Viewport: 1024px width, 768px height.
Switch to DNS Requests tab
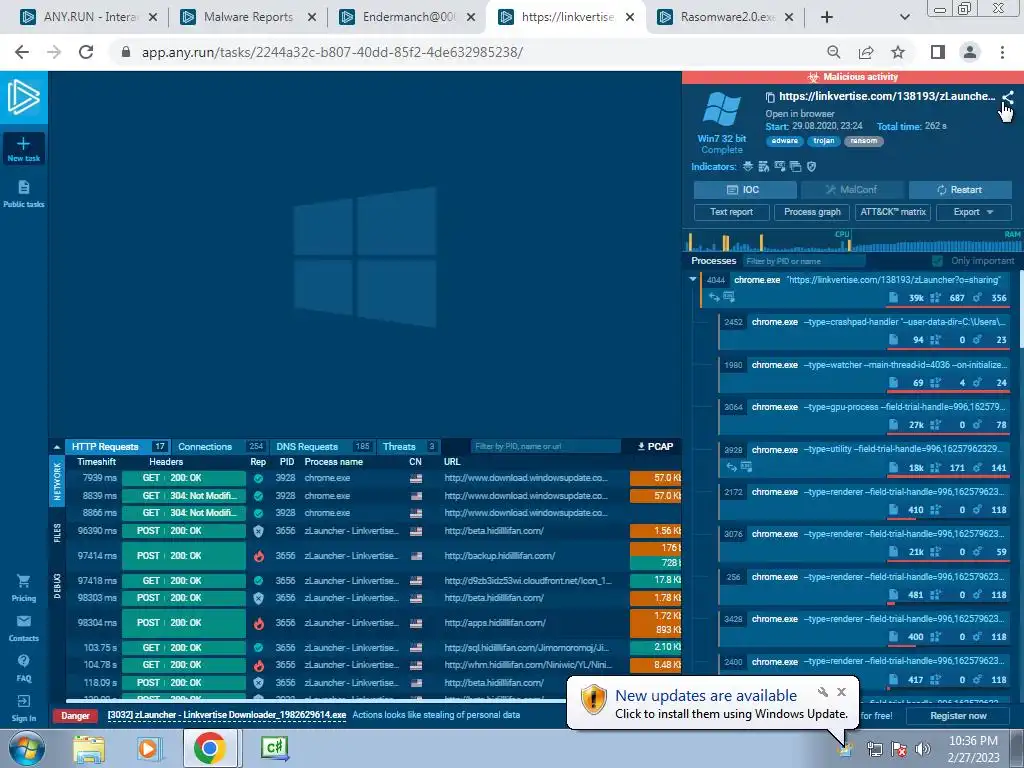coord(323,447)
